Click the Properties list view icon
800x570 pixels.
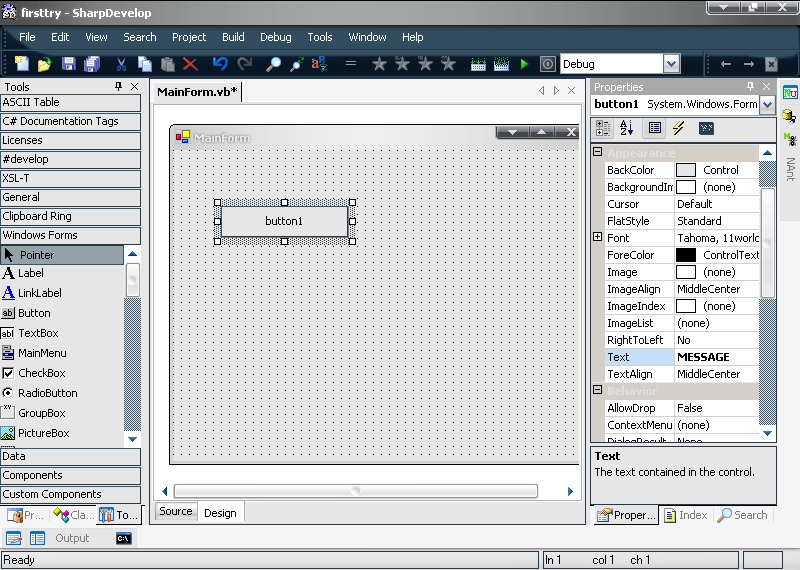(655, 128)
